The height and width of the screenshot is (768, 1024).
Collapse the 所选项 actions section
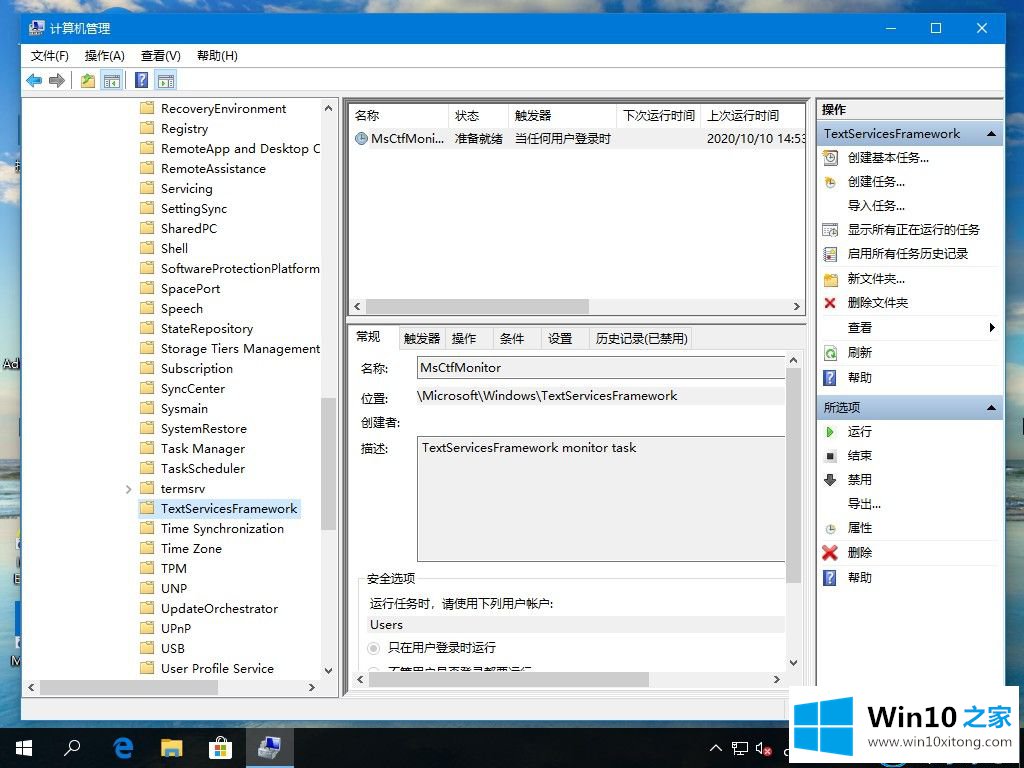991,408
